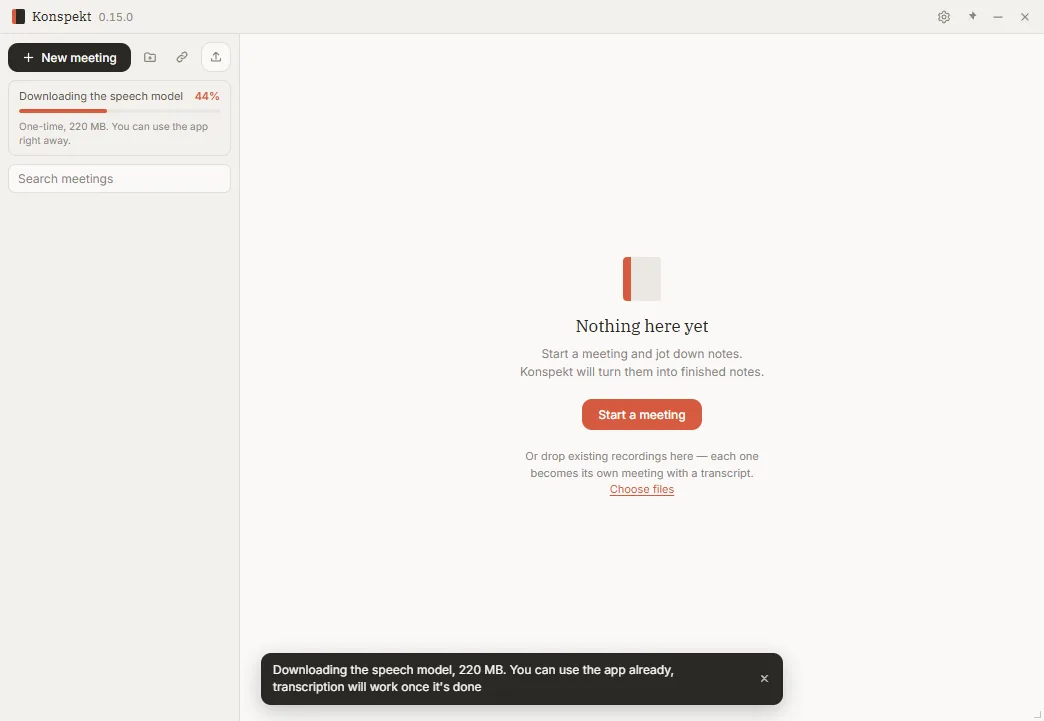Viewport: 1044px width, 721px height.
Task: Click the 'Downloading the speech model' card title
Action: 101,97
